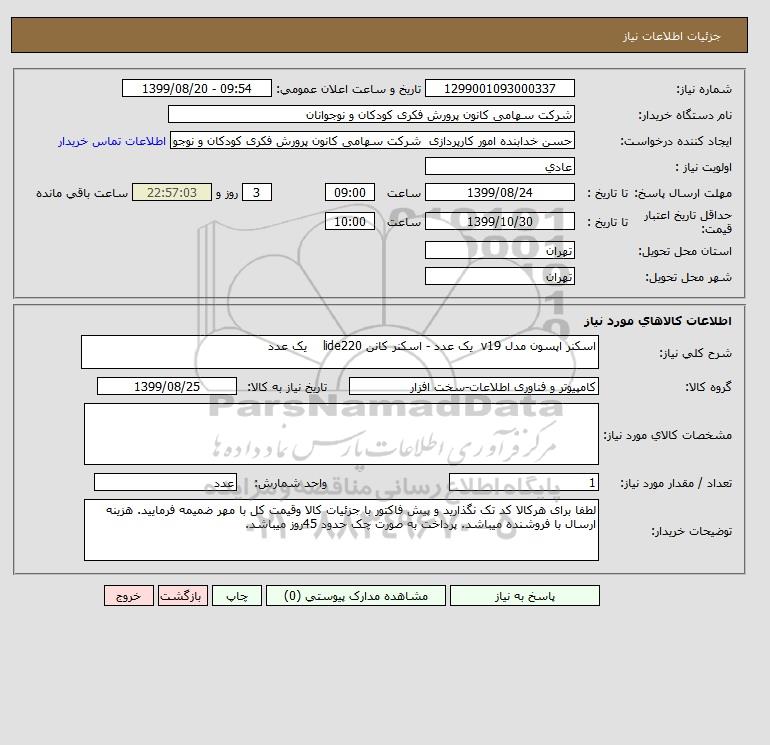This screenshot has height=745, width=770.
Task: Click the ایجاد کننده درخواست field
Action: [x=372, y=140]
